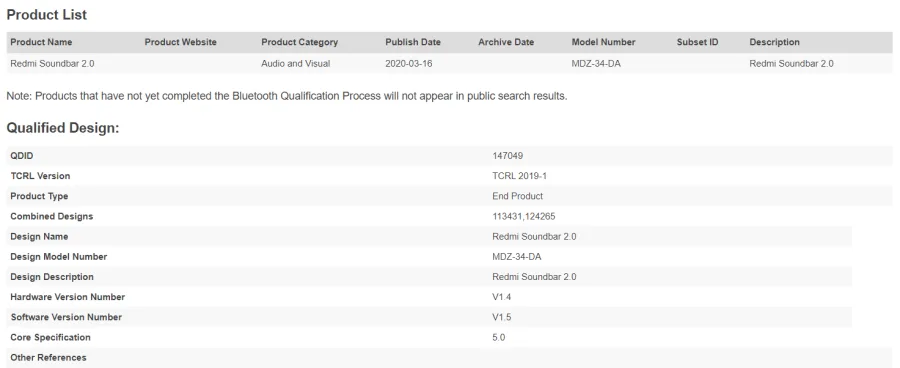Click the Model Number column header
This screenshot has height=368, width=900.
point(603,42)
